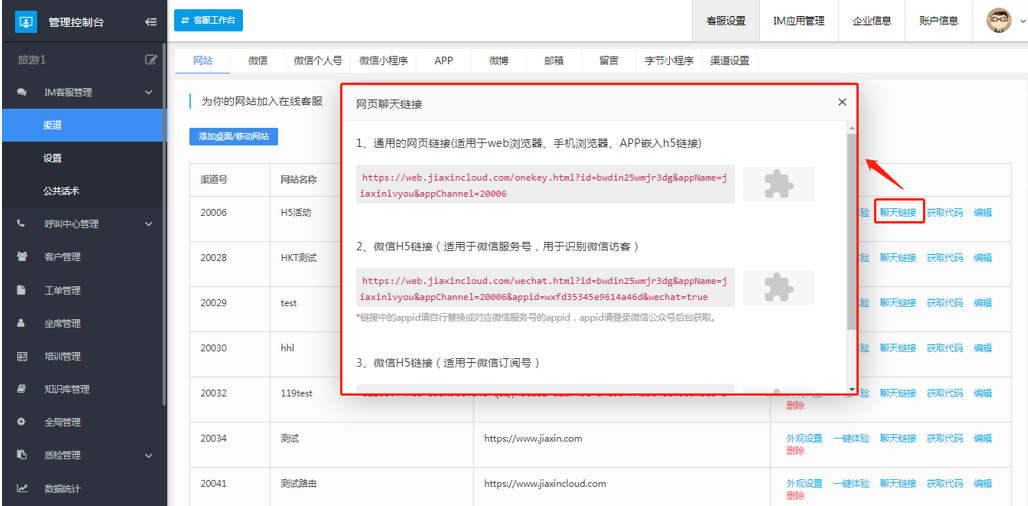Screen dimensions: 1028x506
Task: Click the edit icon next to 旅游1
Action: [x=151, y=60]
